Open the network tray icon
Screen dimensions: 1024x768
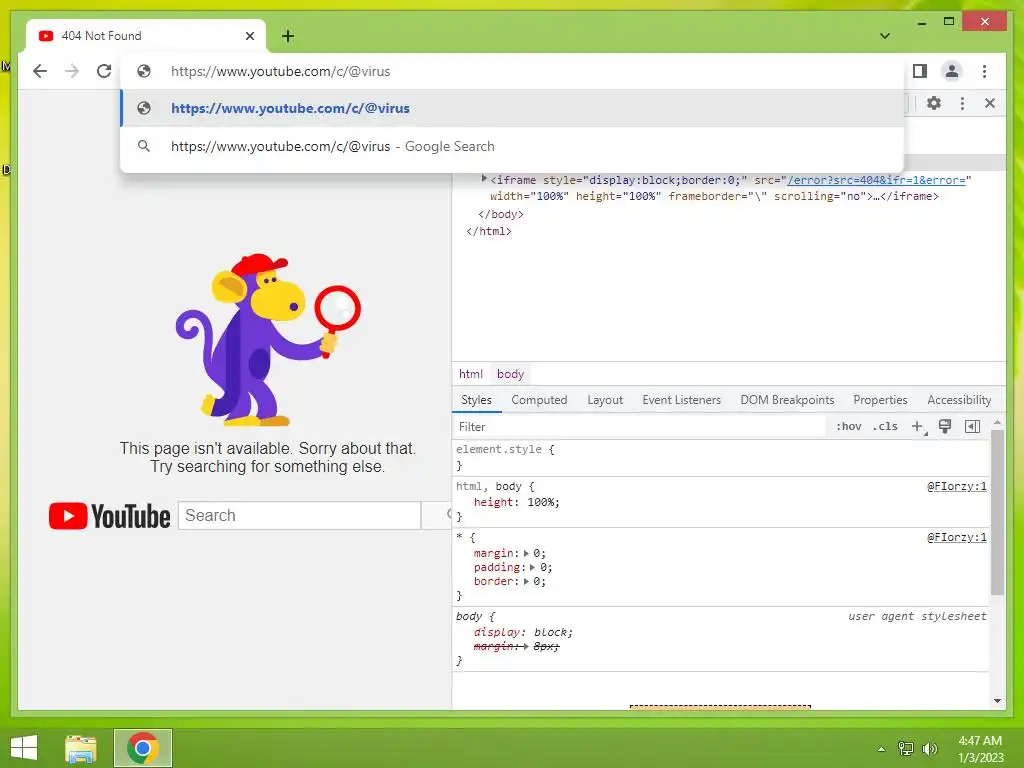906,748
